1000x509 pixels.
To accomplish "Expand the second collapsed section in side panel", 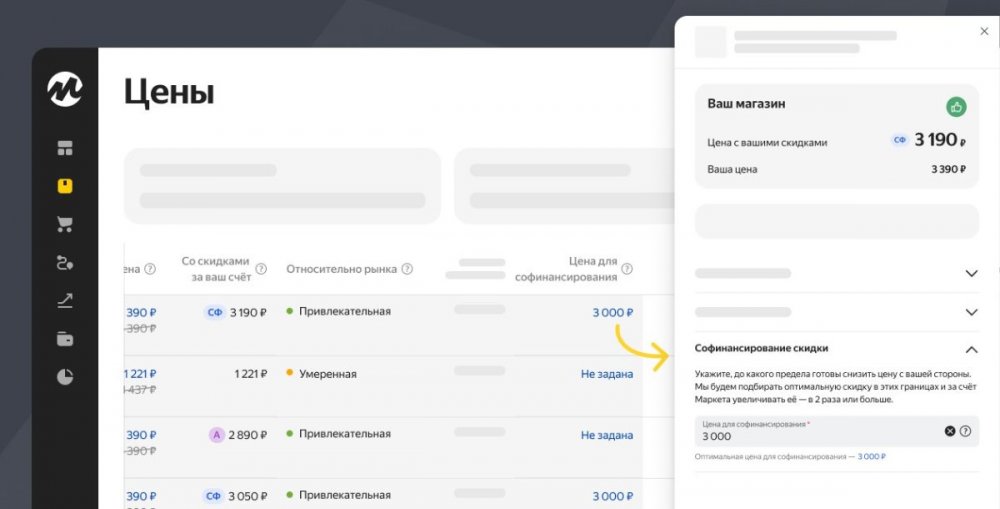I will click(x=971, y=312).
